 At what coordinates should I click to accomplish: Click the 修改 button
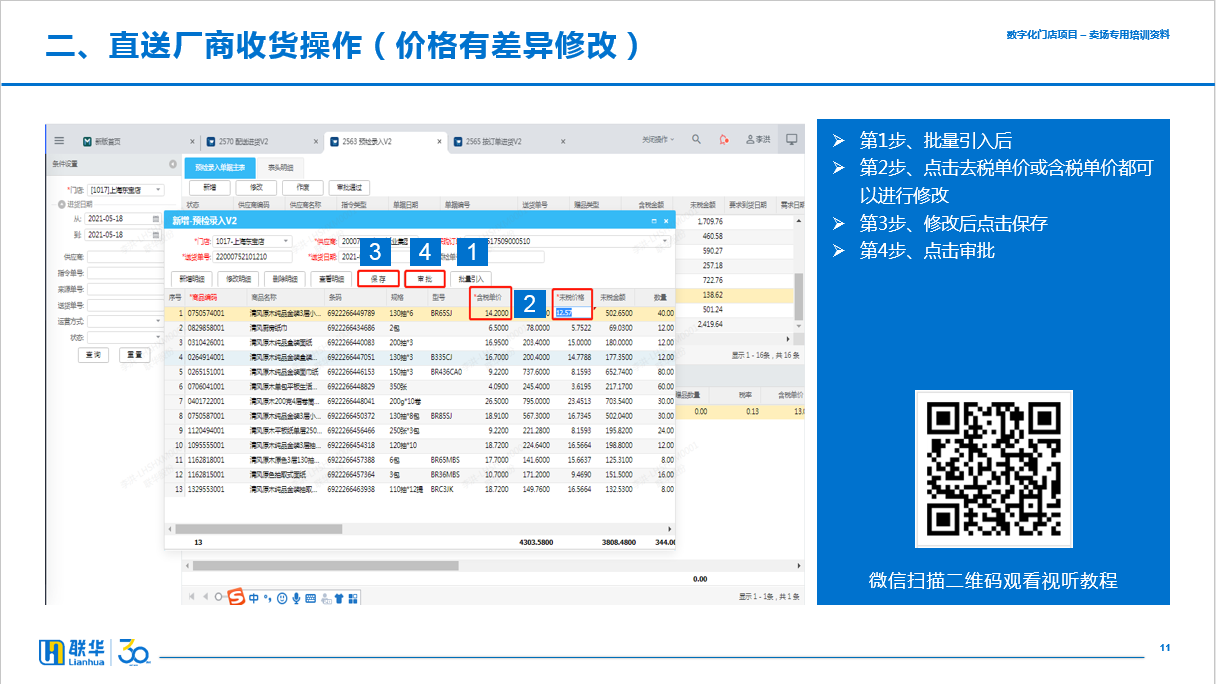256,187
